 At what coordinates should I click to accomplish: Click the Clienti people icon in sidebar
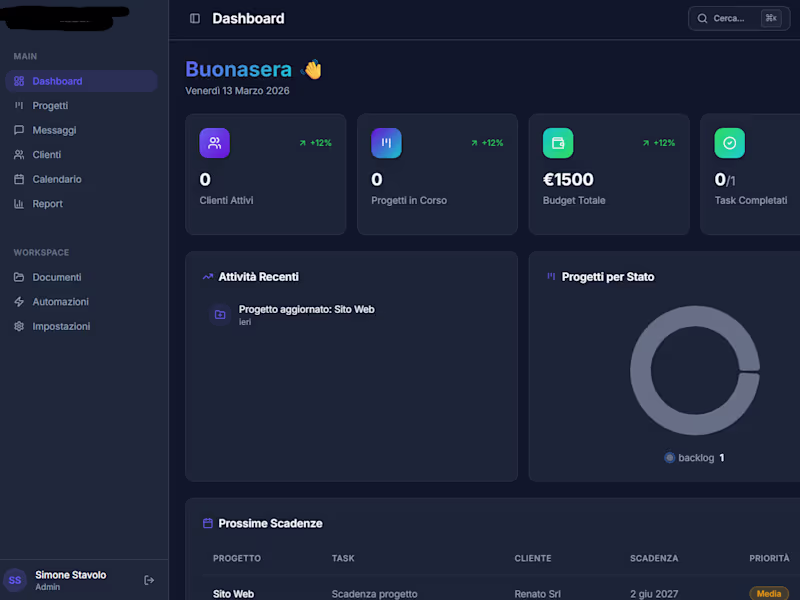(x=19, y=155)
